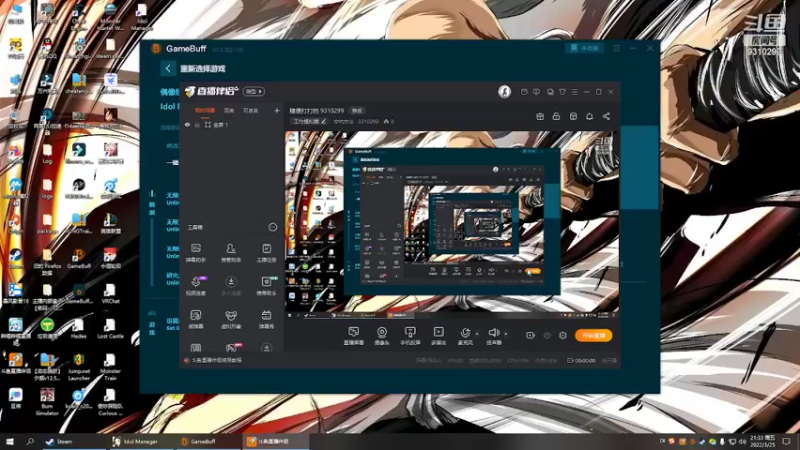Open the T-shirt skin icon in title bar
The image size is (800, 450).
tap(562, 92)
